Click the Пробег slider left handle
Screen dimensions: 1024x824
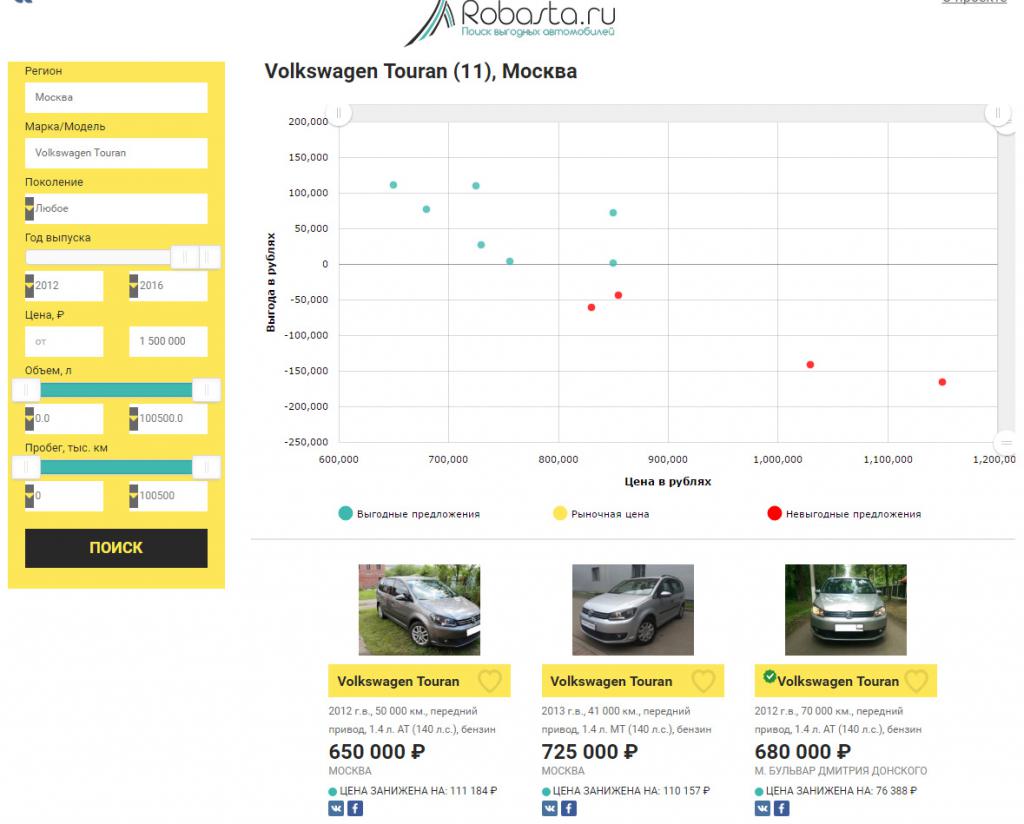pyautogui.click(x=26, y=467)
